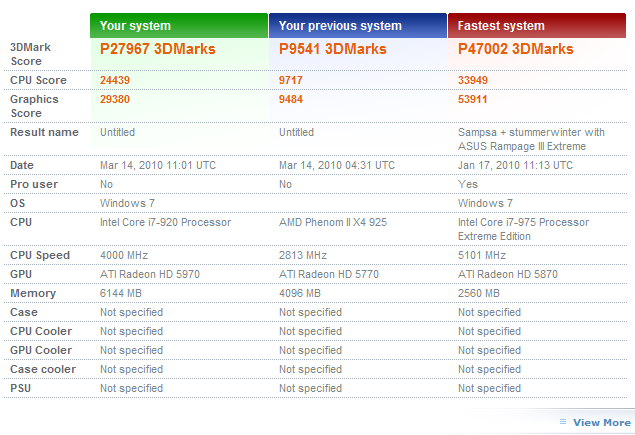Viewport: 635px width, 435px height.
Task: Select the Your system column header
Action: [x=179, y=26]
